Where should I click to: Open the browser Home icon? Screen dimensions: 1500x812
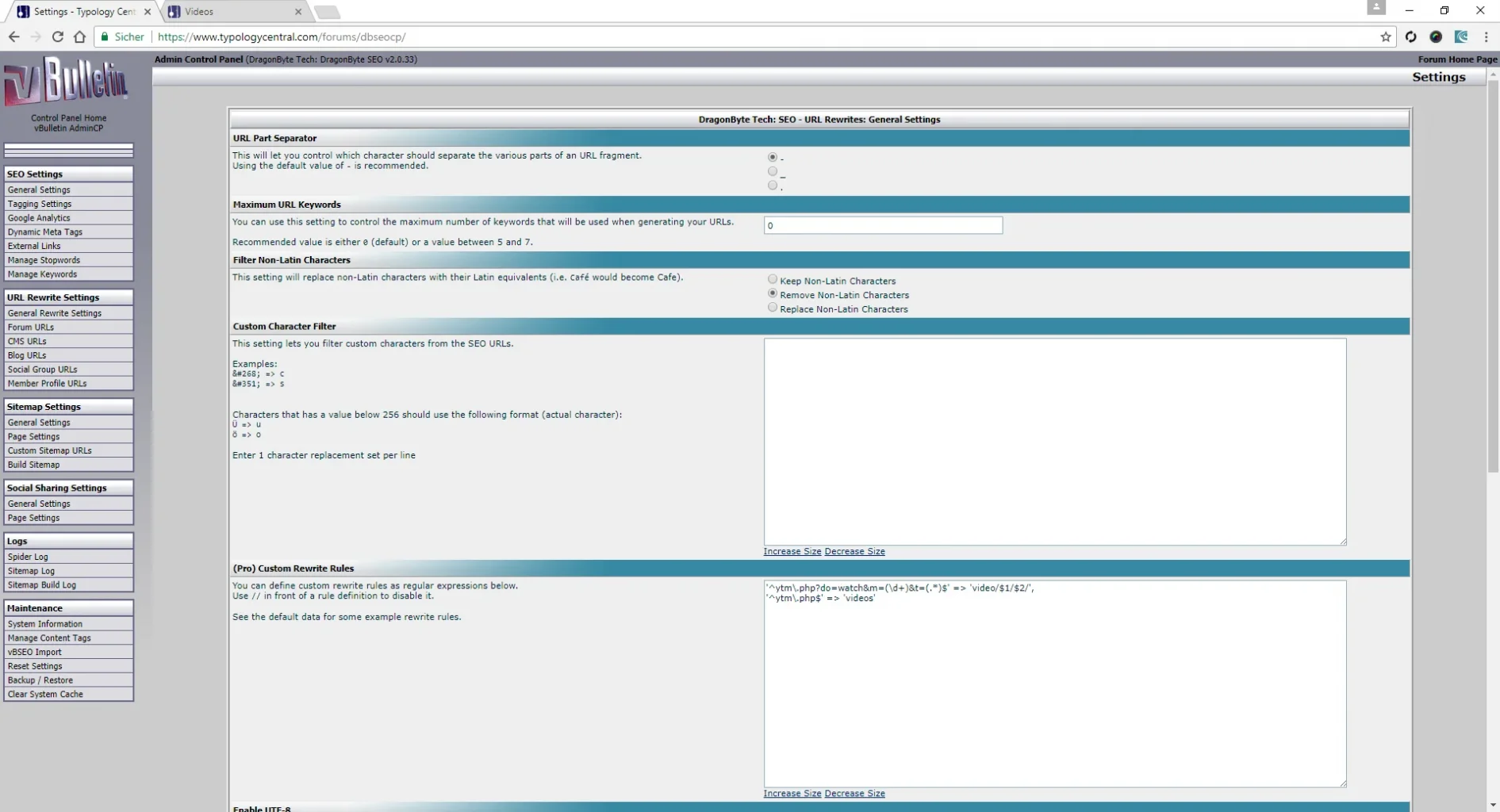click(79, 36)
